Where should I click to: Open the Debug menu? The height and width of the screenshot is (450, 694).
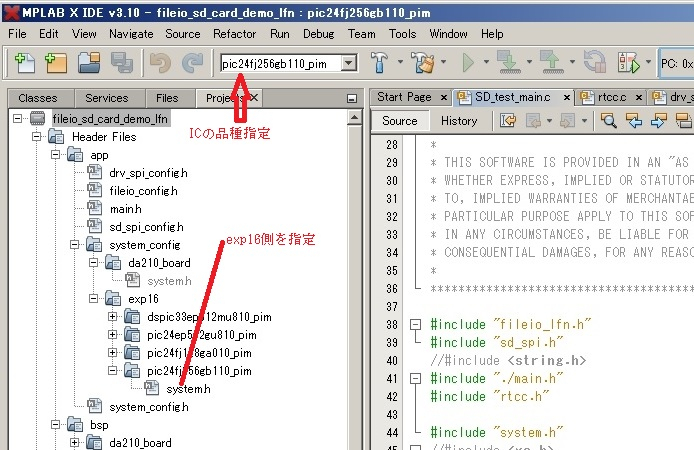pyautogui.click(x=318, y=34)
